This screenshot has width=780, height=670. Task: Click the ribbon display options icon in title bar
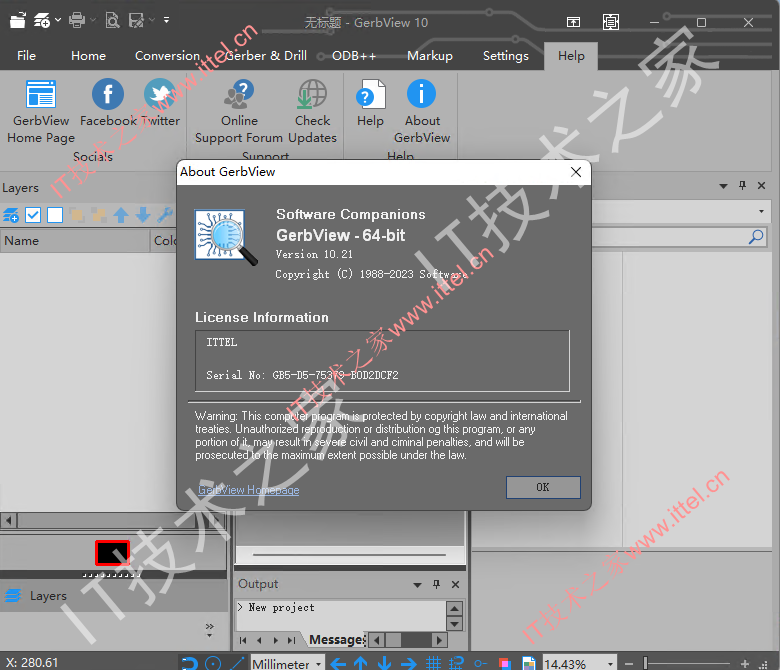click(x=574, y=22)
